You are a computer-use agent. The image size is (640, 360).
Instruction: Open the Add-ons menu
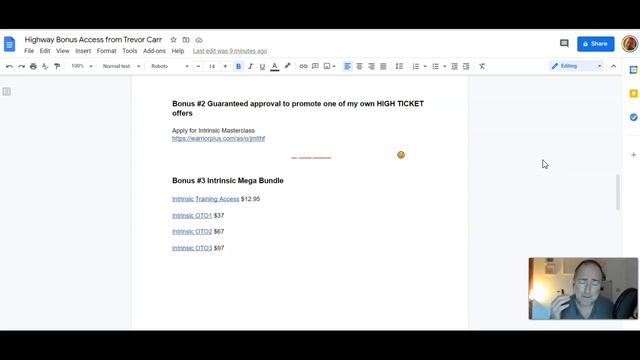tap(154, 51)
